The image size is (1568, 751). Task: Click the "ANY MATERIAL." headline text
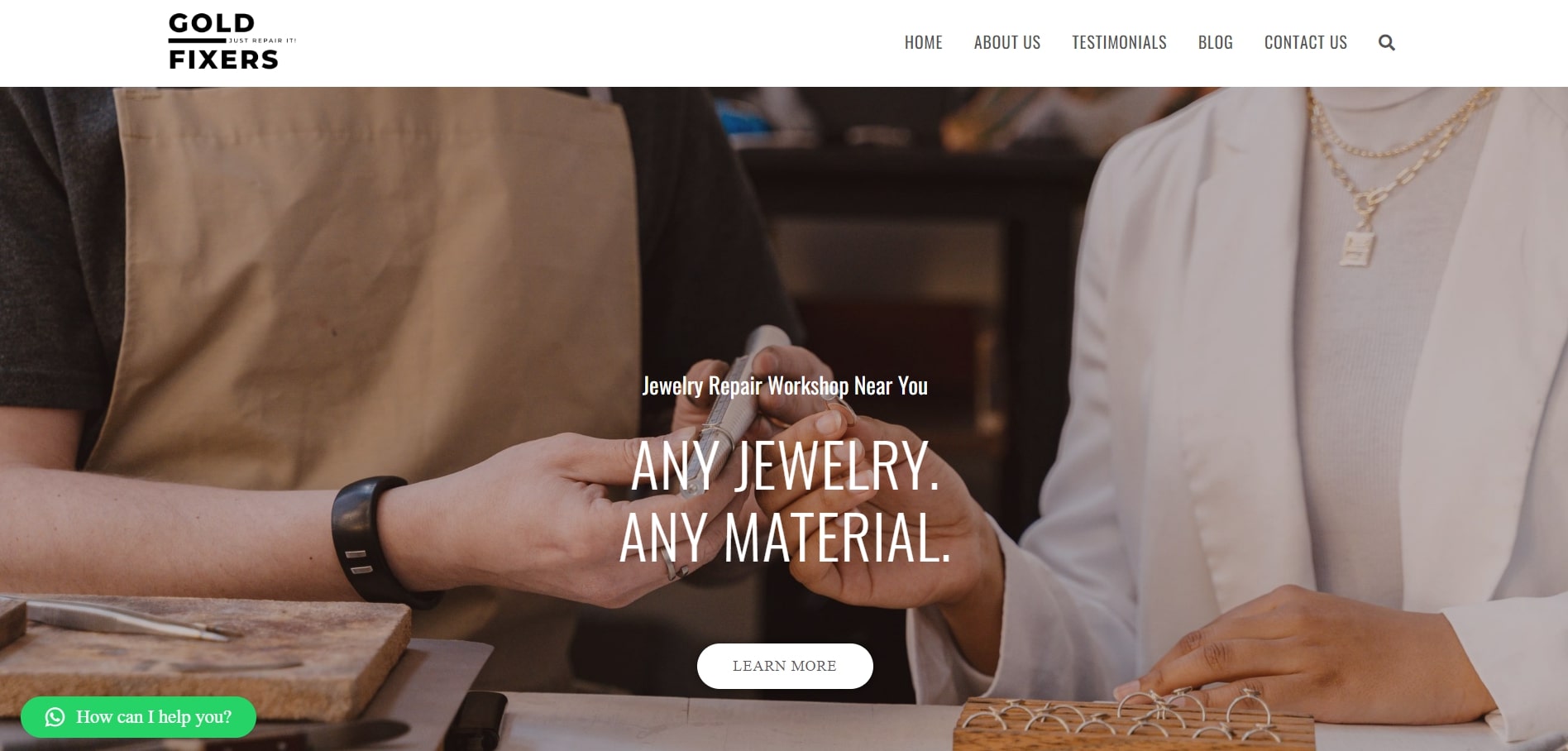tap(785, 538)
